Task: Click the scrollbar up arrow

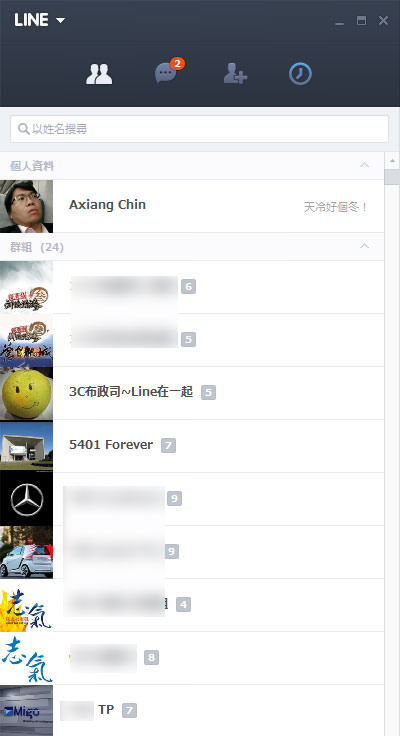Action: coord(392,161)
